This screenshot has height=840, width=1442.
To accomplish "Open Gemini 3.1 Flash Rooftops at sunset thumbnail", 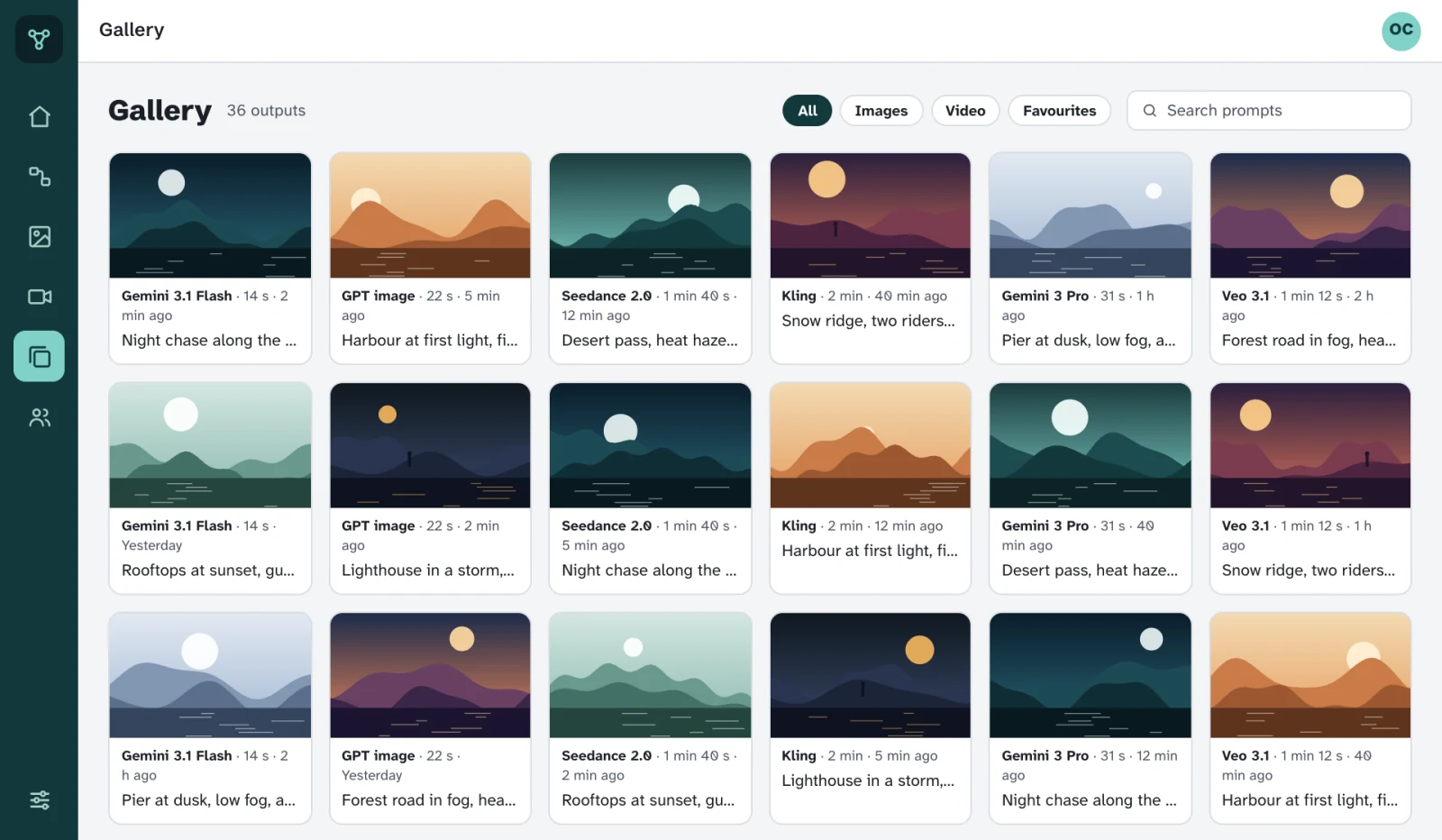I will [x=210, y=445].
